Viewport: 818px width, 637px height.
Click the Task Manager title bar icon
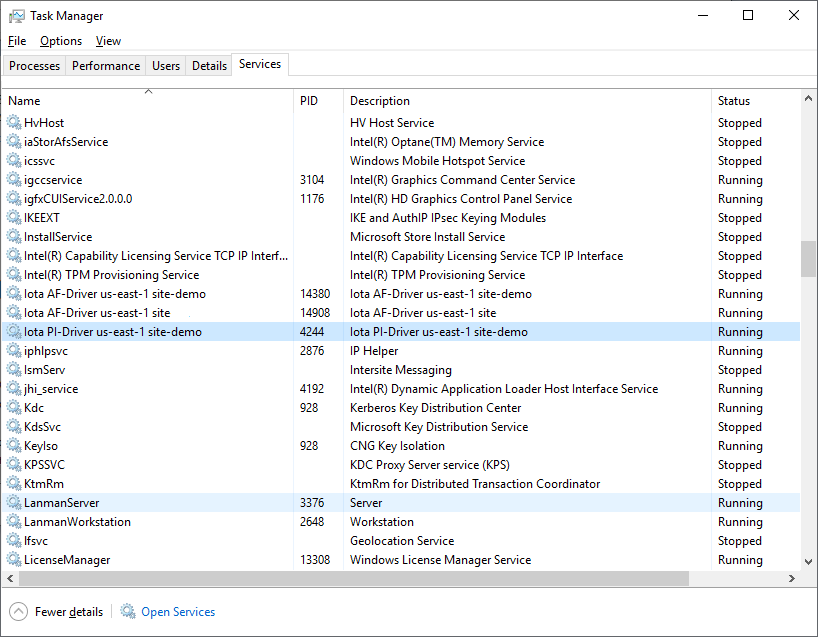pos(16,16)
